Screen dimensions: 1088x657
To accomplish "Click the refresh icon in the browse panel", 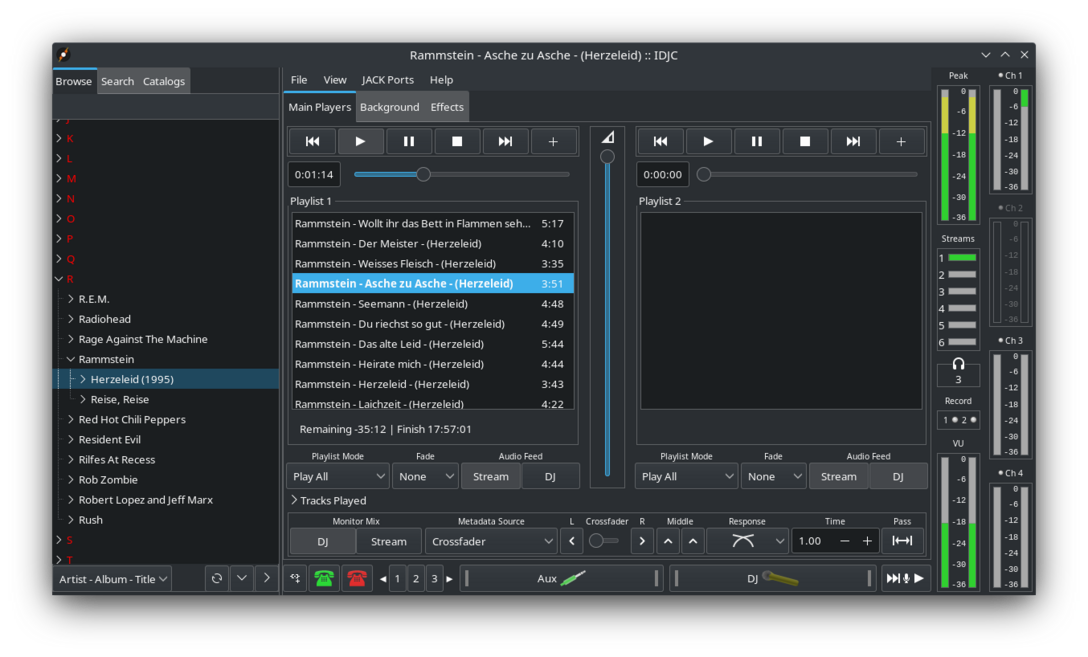I will [216, 578].
